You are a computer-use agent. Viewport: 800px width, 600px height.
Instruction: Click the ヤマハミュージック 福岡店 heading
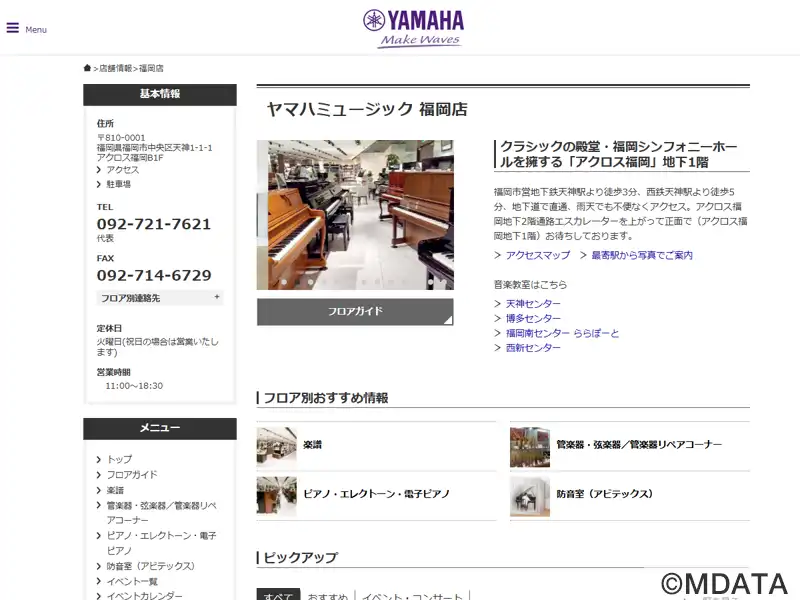(367, 109)
